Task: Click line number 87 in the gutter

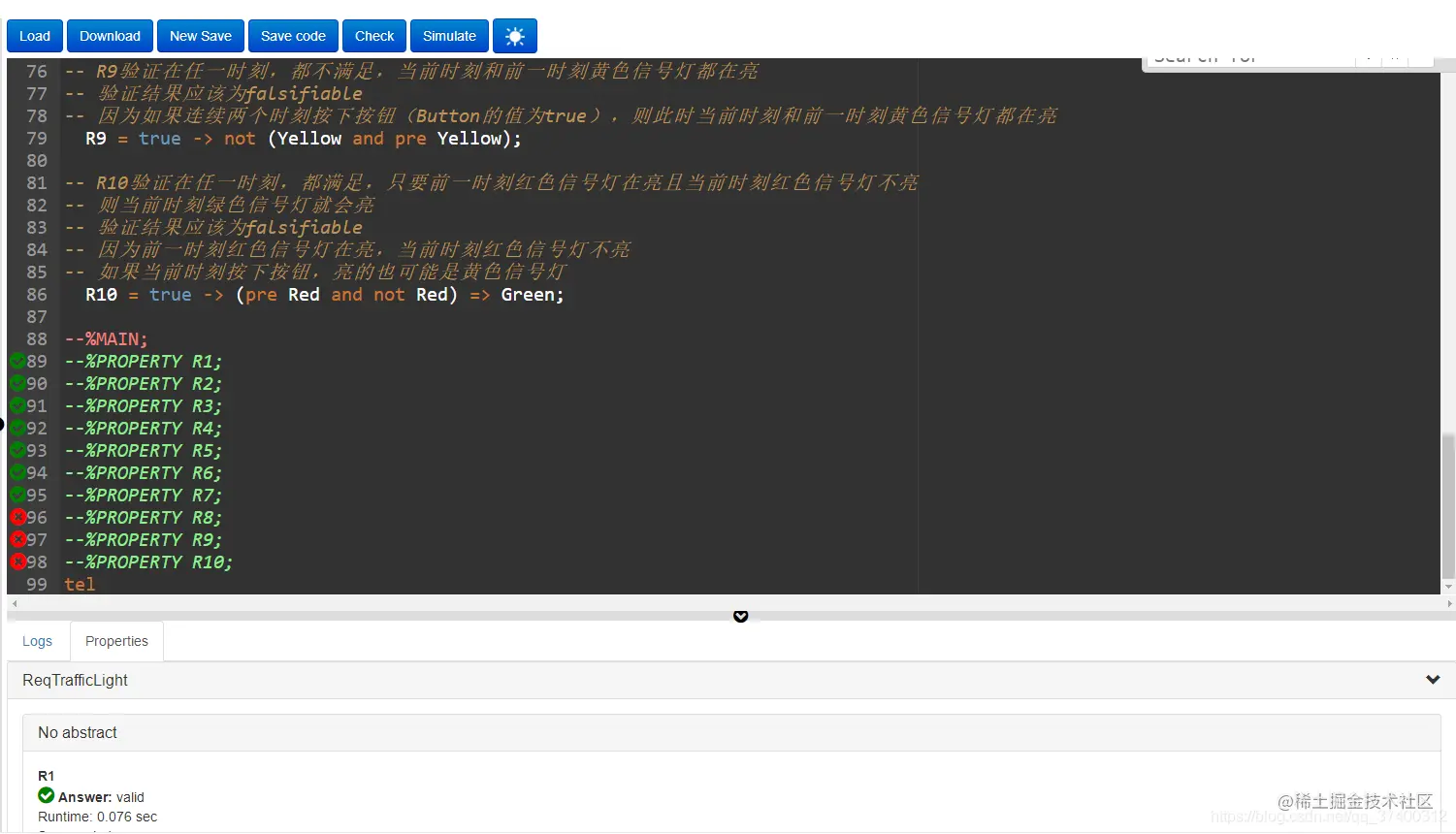Action: tap(37, 316)
